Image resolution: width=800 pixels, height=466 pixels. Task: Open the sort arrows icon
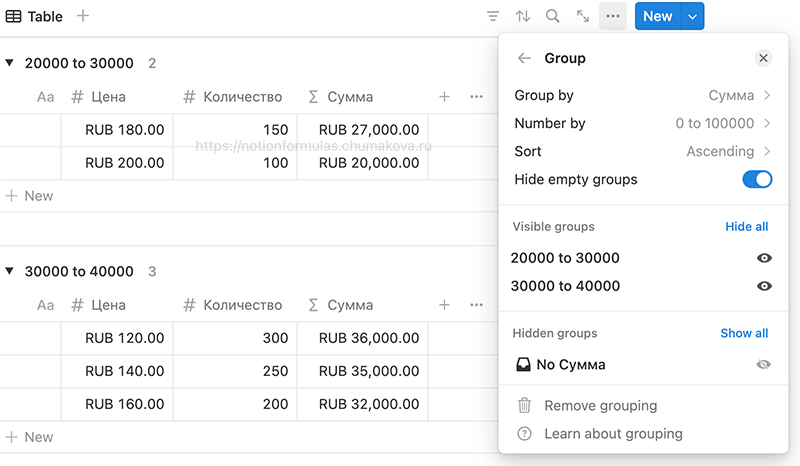(522, 16)
